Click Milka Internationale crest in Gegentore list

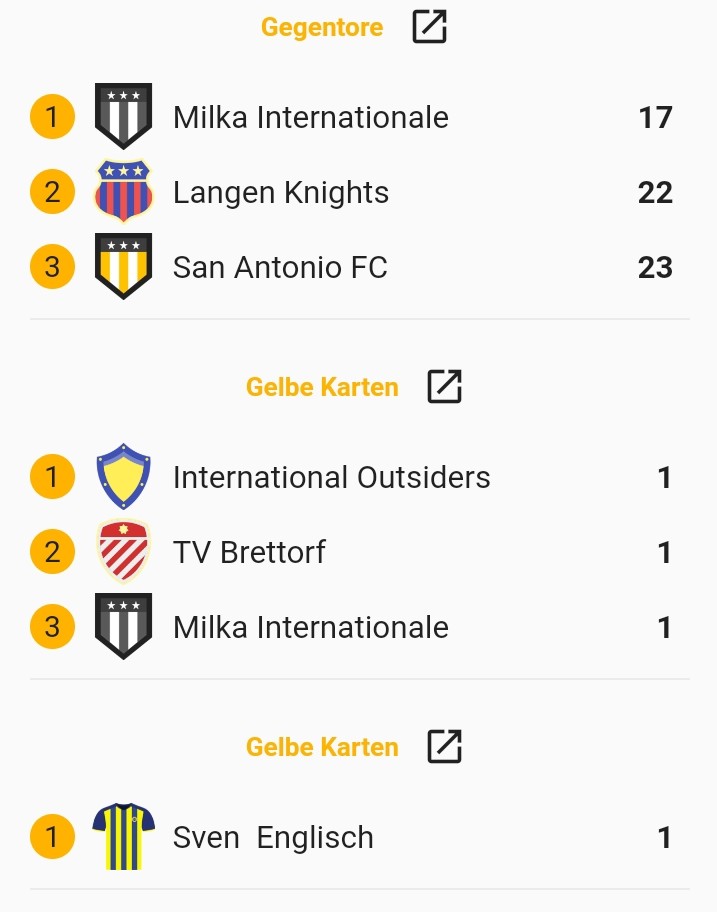tap(123, 116)
